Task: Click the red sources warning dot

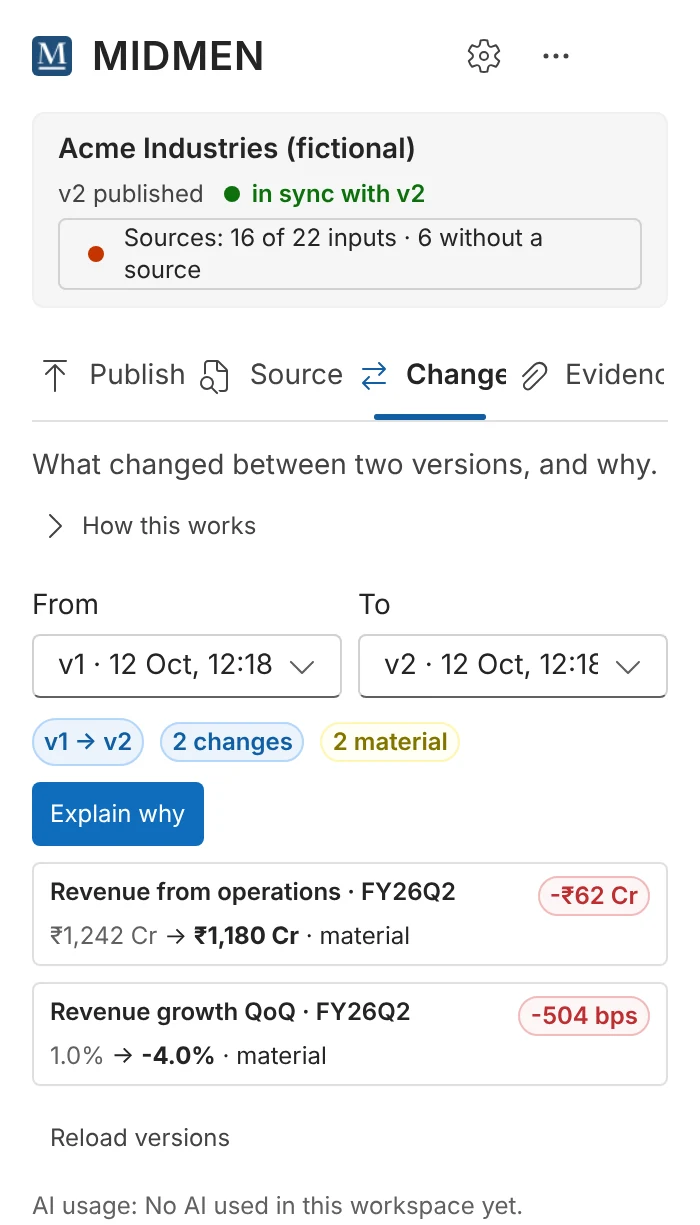Action: click(96, 254)
